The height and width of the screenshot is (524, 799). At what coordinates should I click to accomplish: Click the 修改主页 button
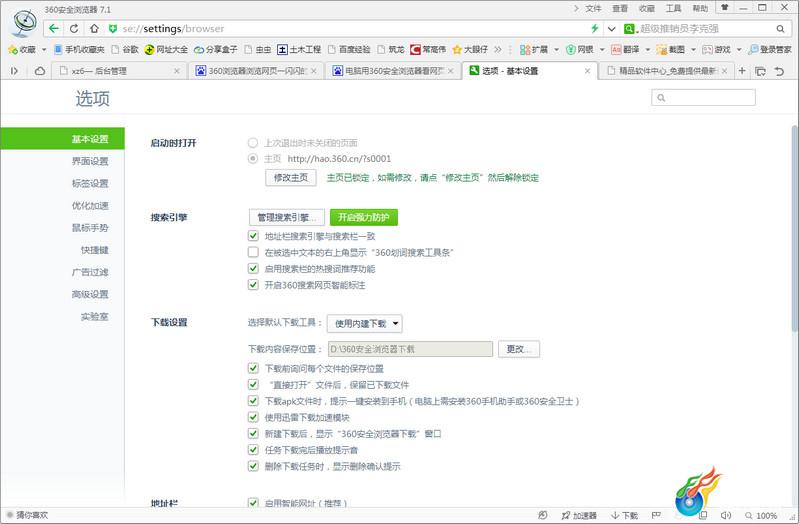pos(291,177)
